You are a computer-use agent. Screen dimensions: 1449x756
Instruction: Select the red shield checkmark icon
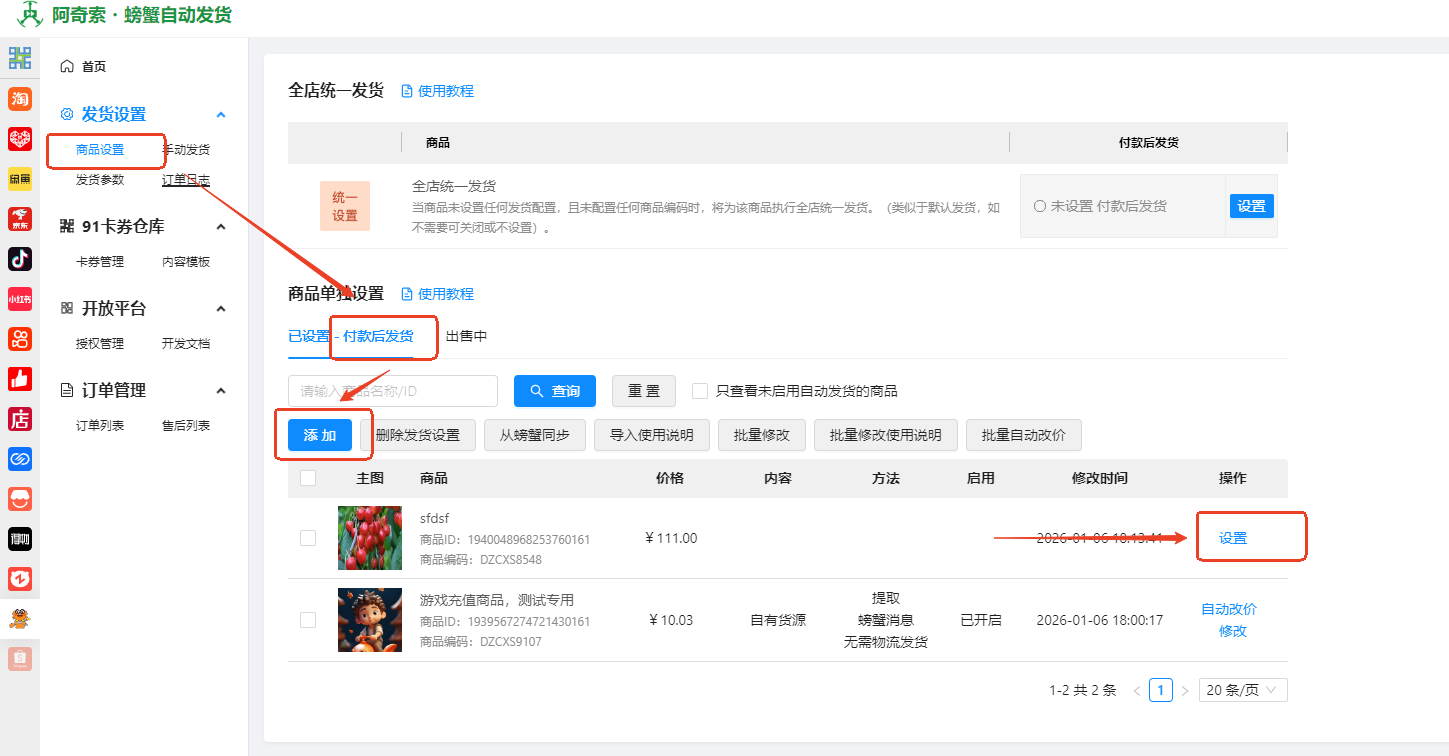(20, 579)
